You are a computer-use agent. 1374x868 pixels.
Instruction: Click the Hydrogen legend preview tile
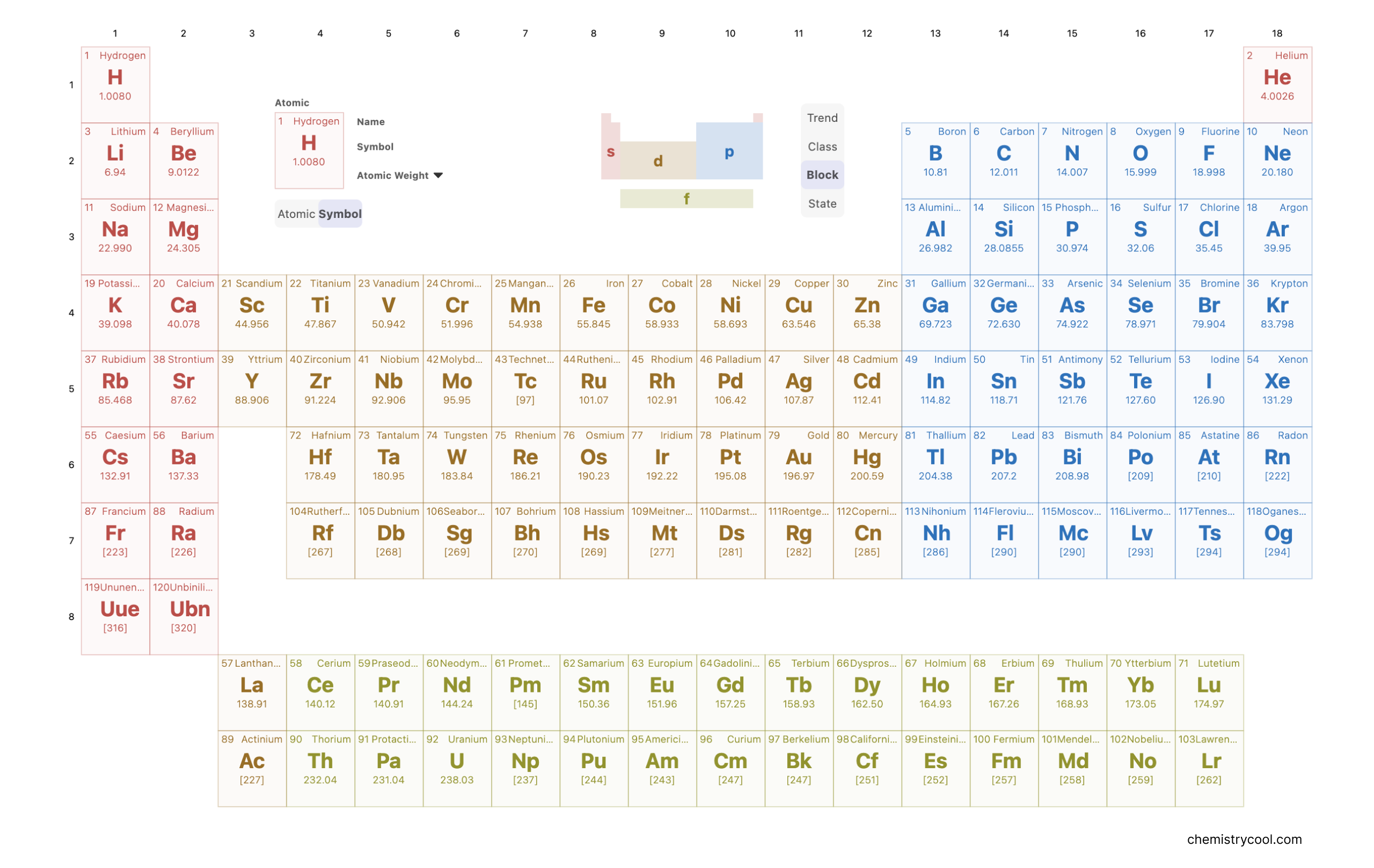309,150
